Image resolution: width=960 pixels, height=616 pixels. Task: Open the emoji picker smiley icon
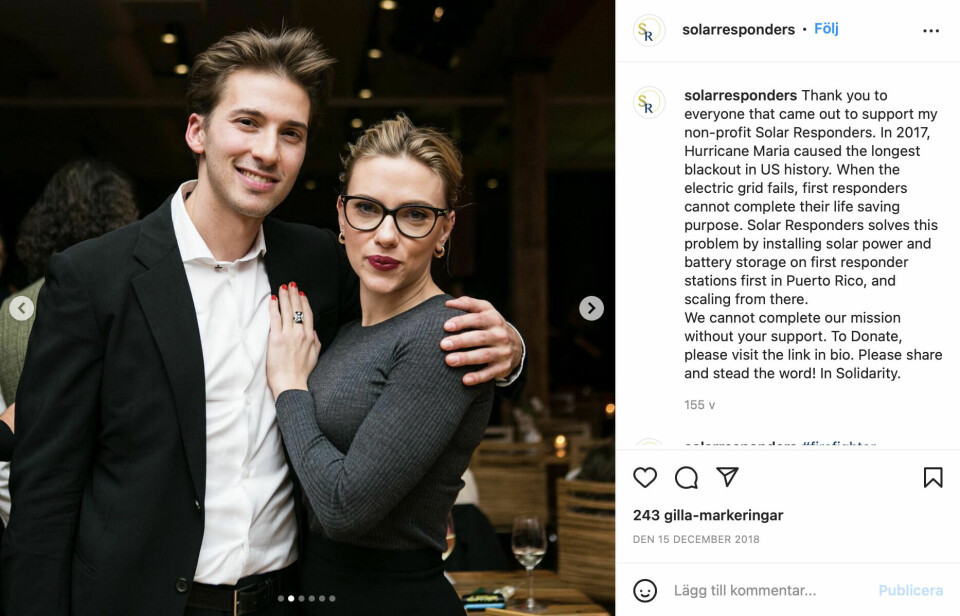click(x=645, y=591)
